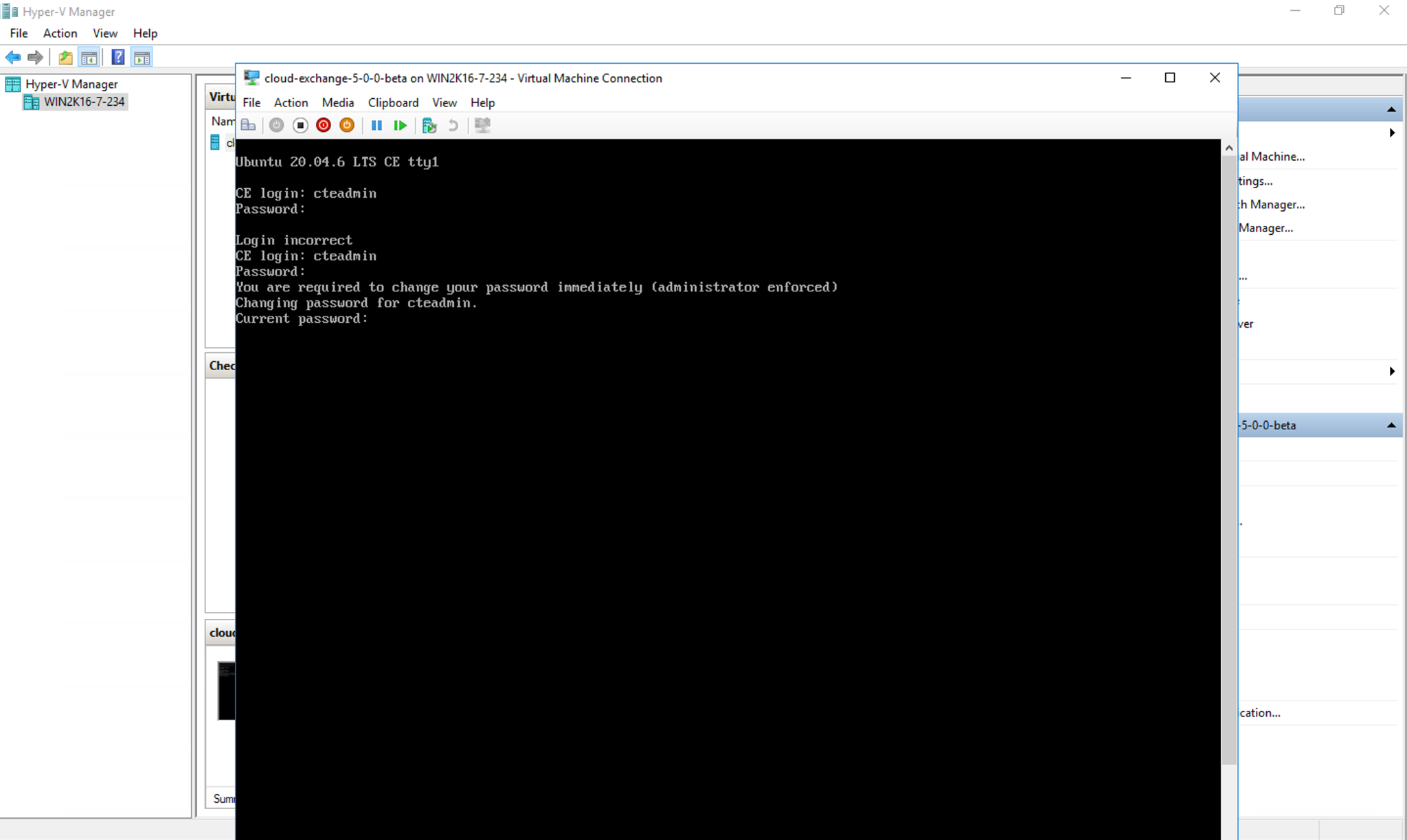Click the WIN2K16-7-234 server icon in tree

pos(31,102)
